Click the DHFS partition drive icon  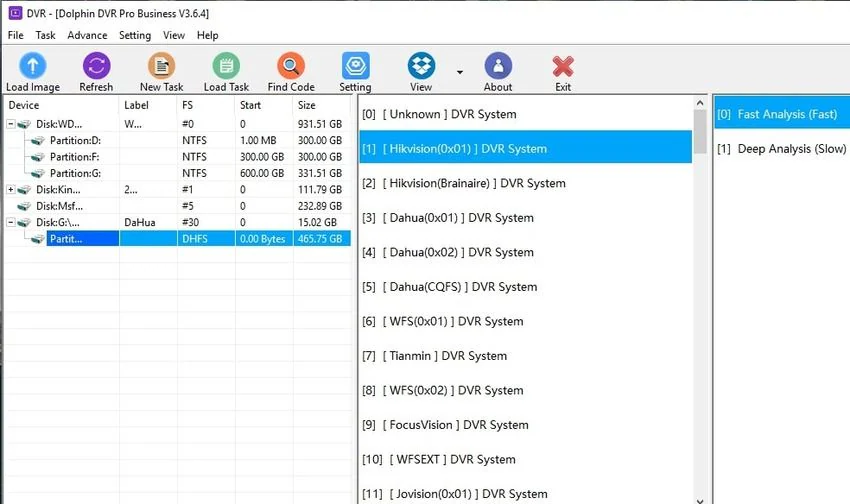tap(37, 238)
